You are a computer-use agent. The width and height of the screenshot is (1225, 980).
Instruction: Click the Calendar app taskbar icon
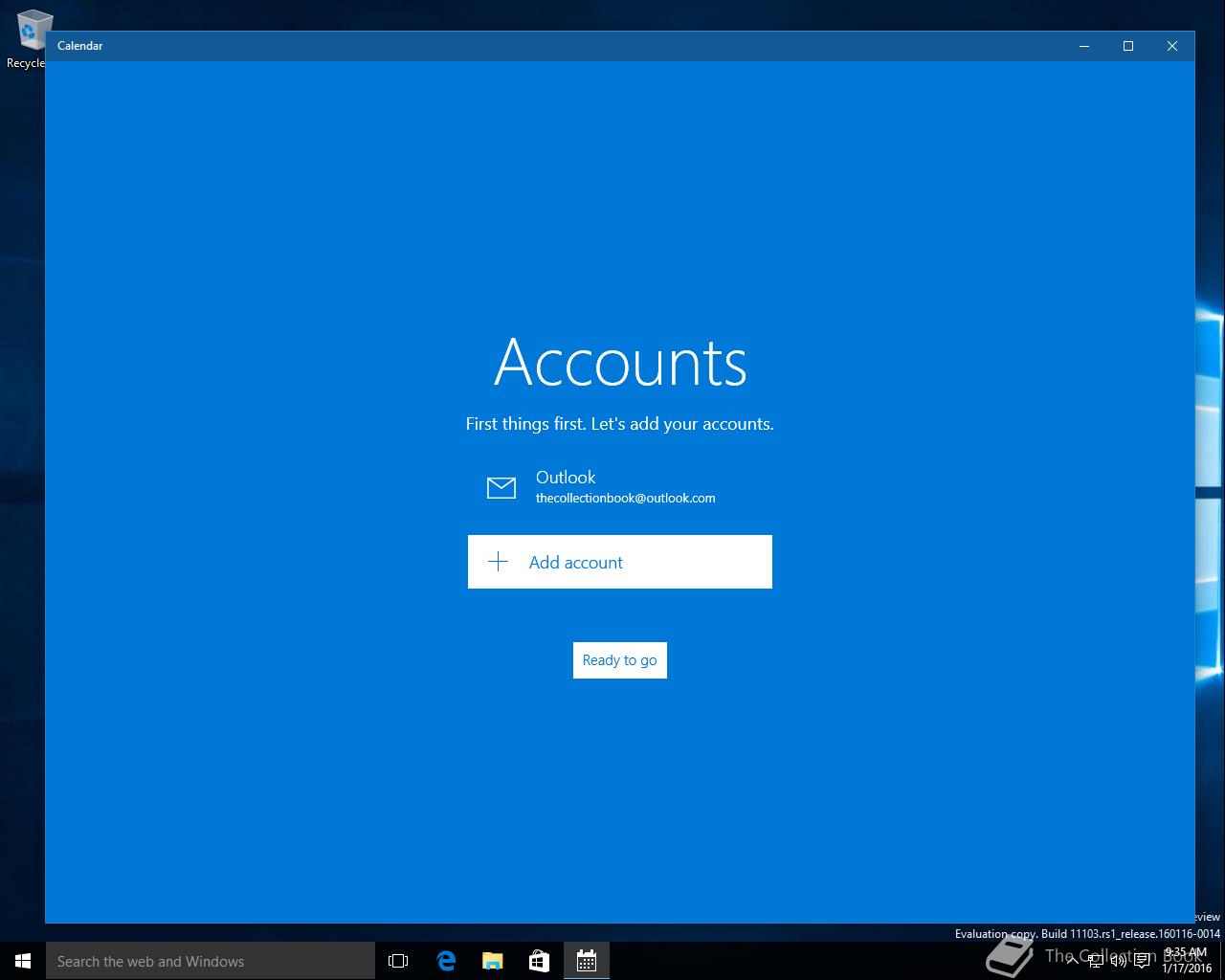[x=586, y=961]
